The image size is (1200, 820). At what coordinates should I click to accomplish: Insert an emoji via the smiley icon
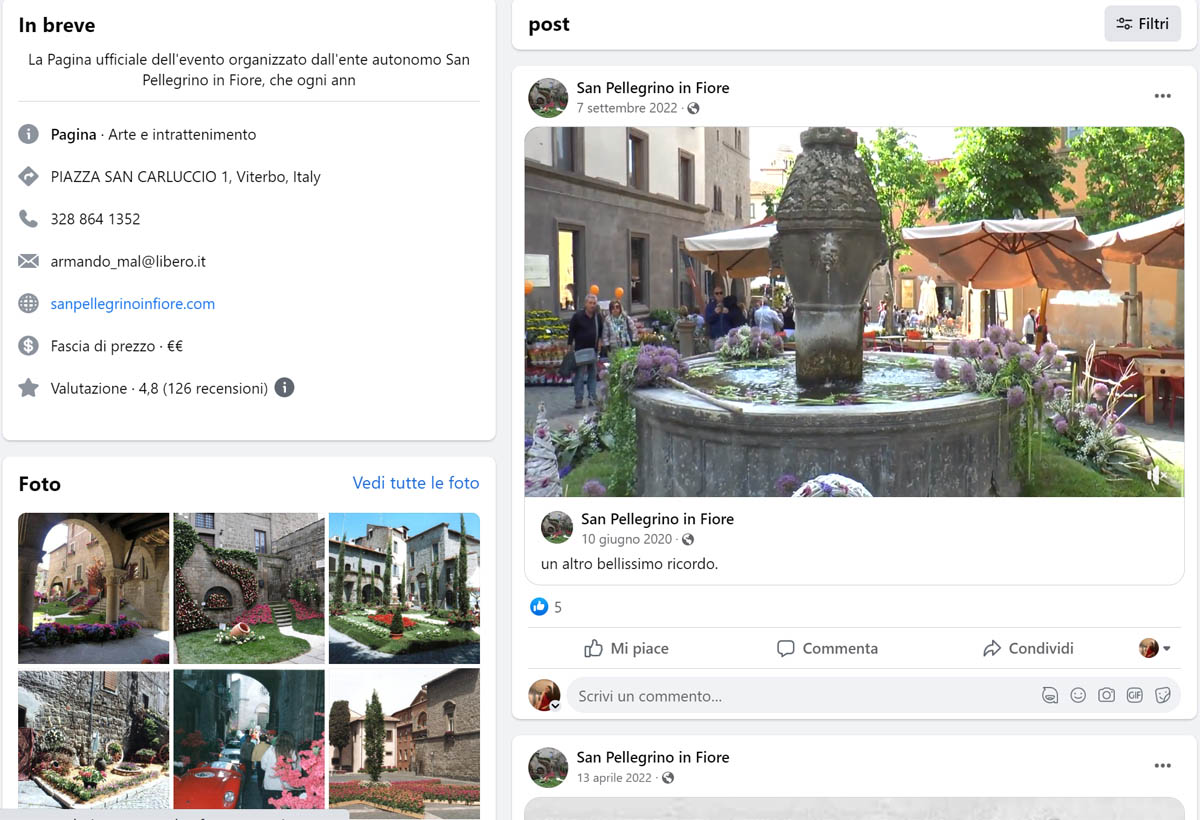pyautogui.click(x=1078, y=695)
